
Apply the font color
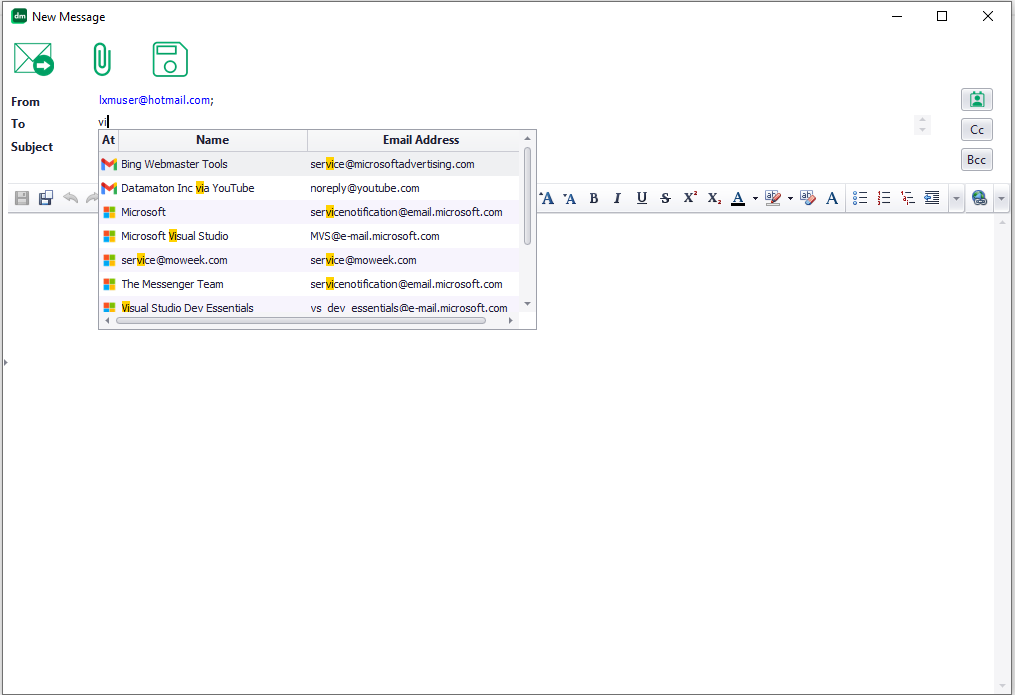point(738,198)
